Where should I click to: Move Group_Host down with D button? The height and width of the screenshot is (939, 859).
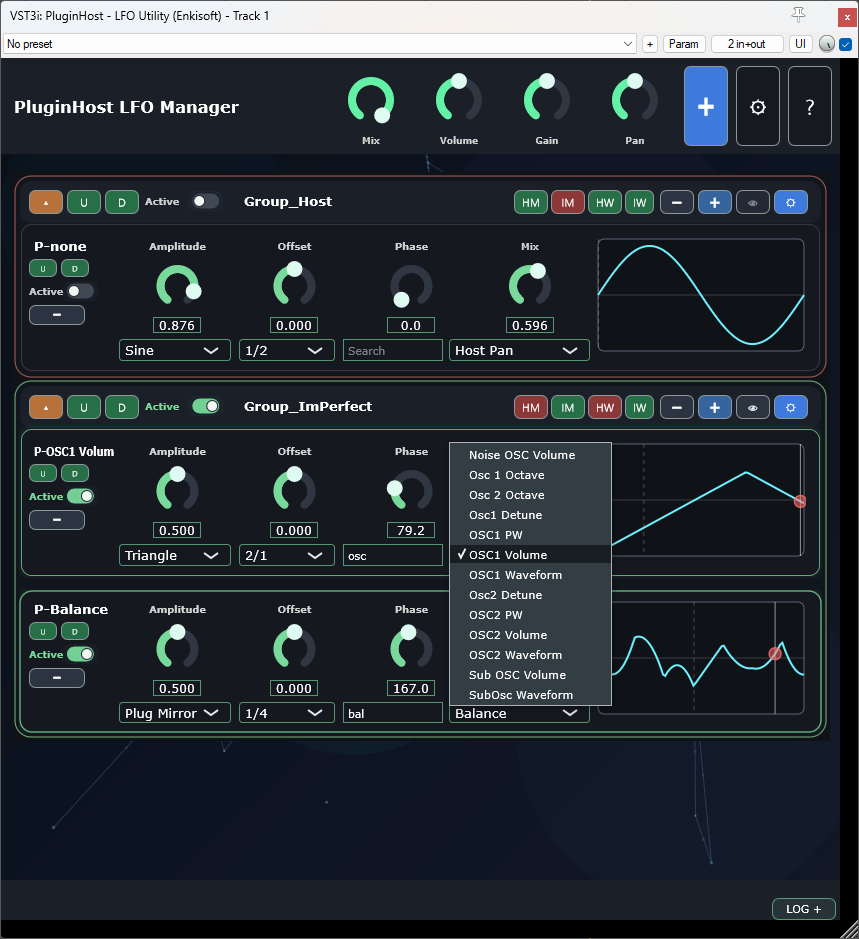pos(122,202)
